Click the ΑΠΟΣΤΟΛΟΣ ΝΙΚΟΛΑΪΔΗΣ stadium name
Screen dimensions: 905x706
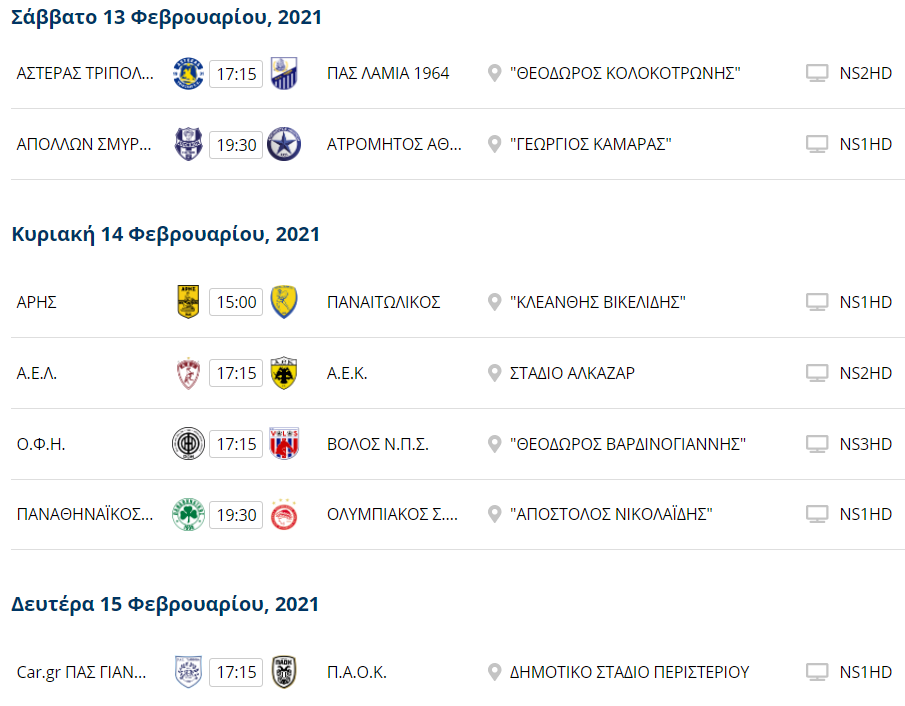611,515
